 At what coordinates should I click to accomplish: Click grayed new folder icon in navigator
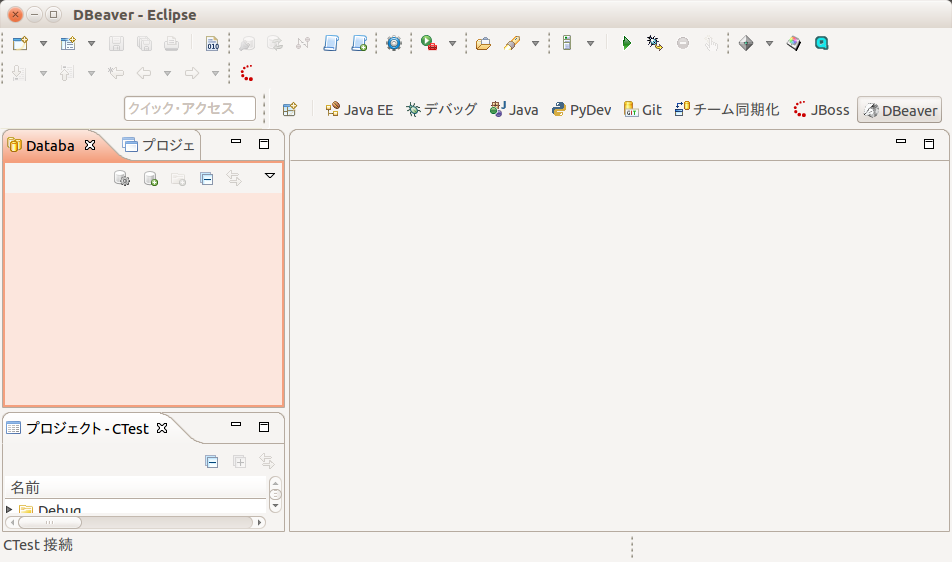[178, 178]
